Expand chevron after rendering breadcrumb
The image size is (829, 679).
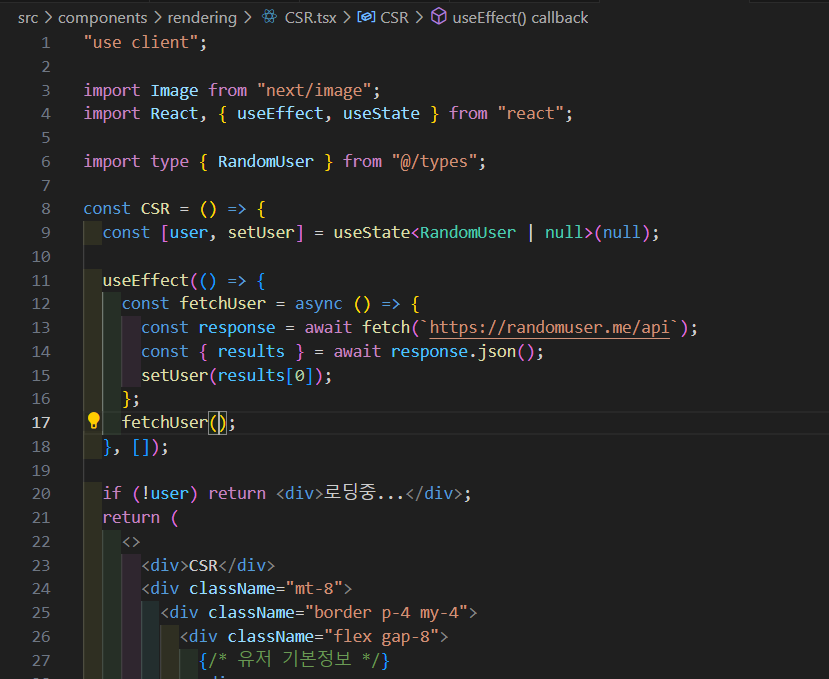pyautogui.click(x=247, y=17)
